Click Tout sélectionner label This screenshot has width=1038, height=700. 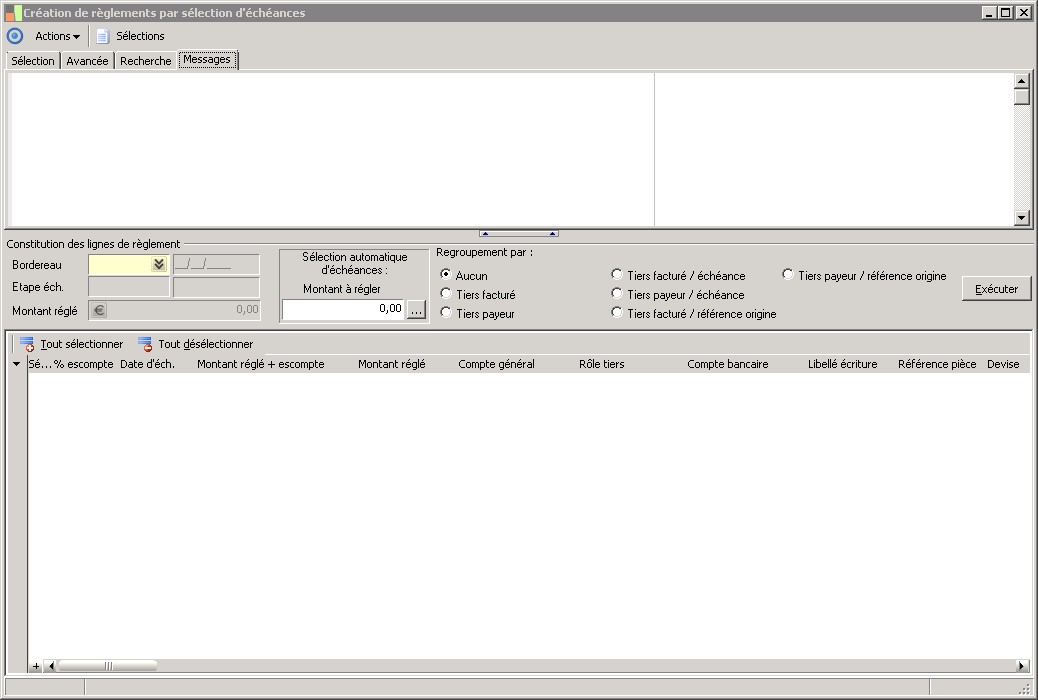[81, 344]
